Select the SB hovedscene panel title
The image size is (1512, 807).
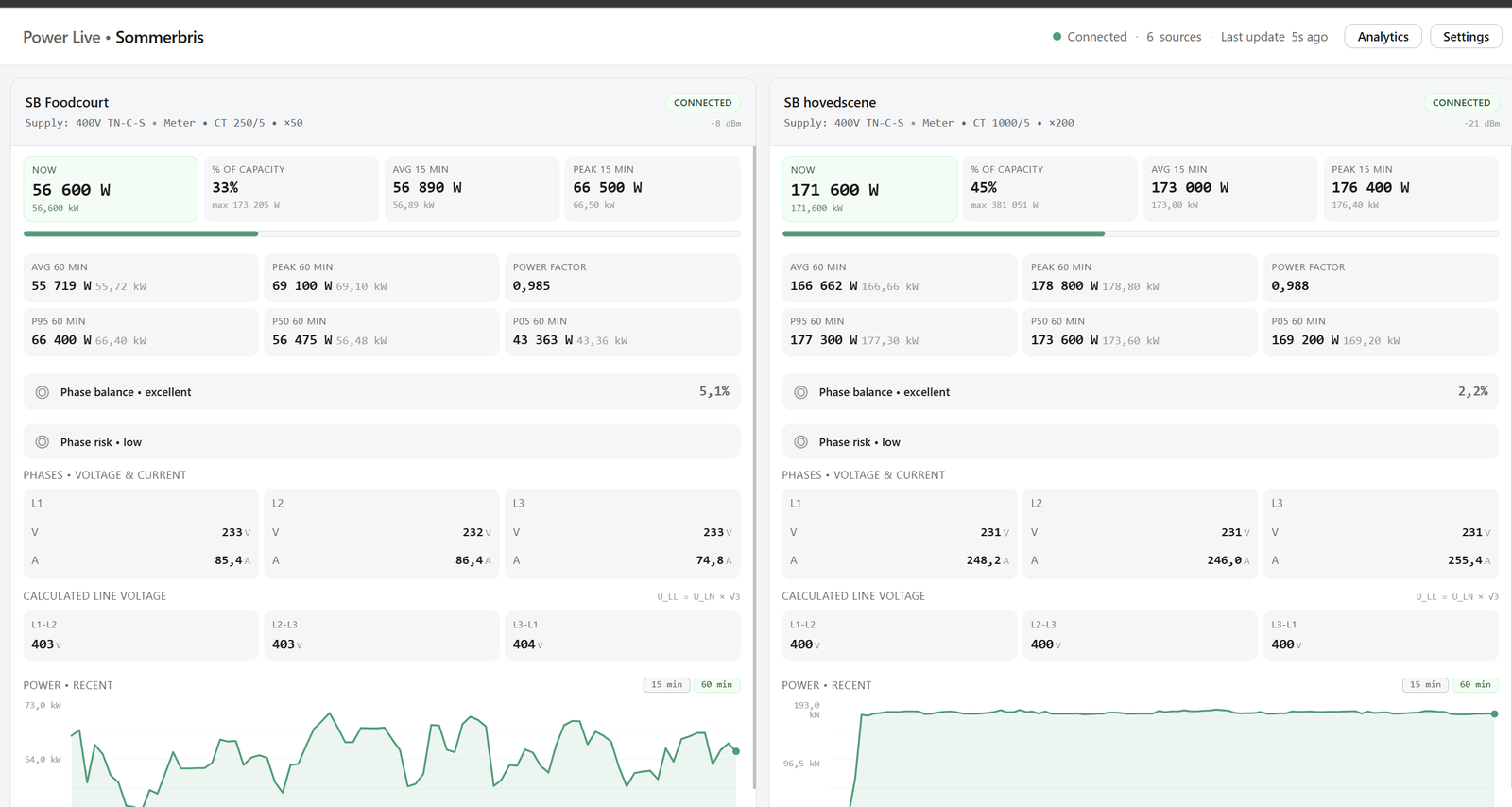[x=830, y=103]
